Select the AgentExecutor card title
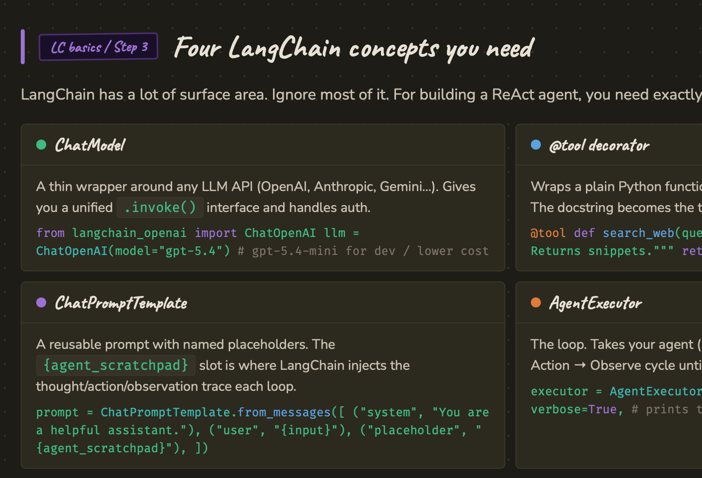 pos(595,303)
